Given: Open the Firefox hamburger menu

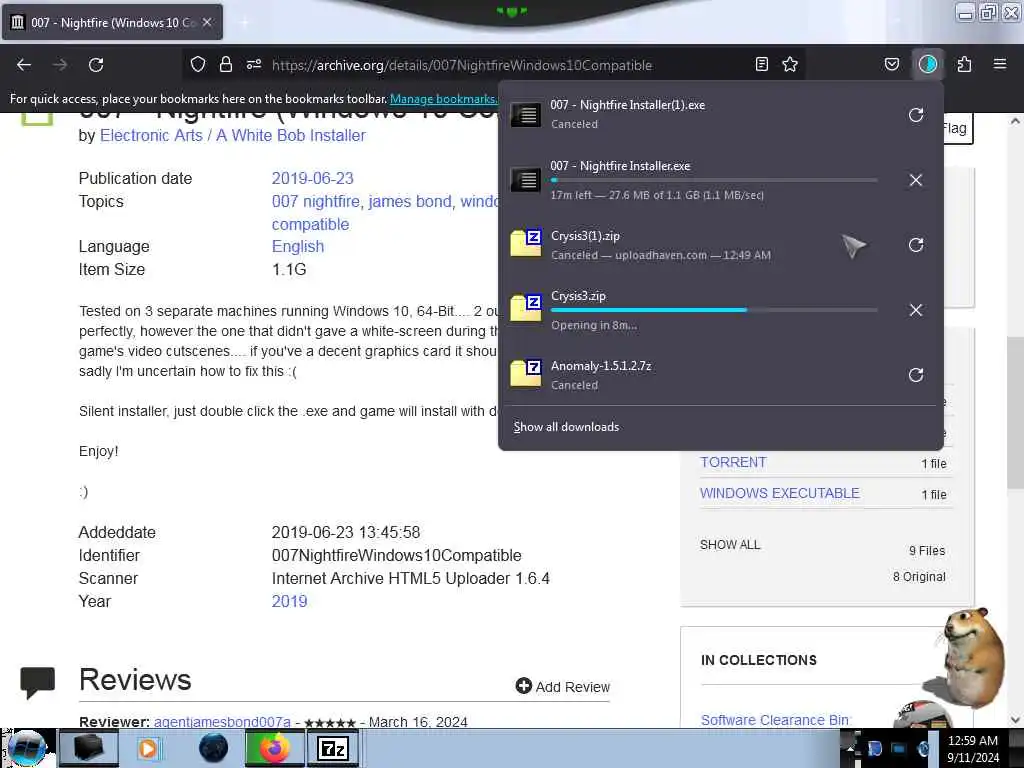Looking at the screenshot, I should (1000, 64).
